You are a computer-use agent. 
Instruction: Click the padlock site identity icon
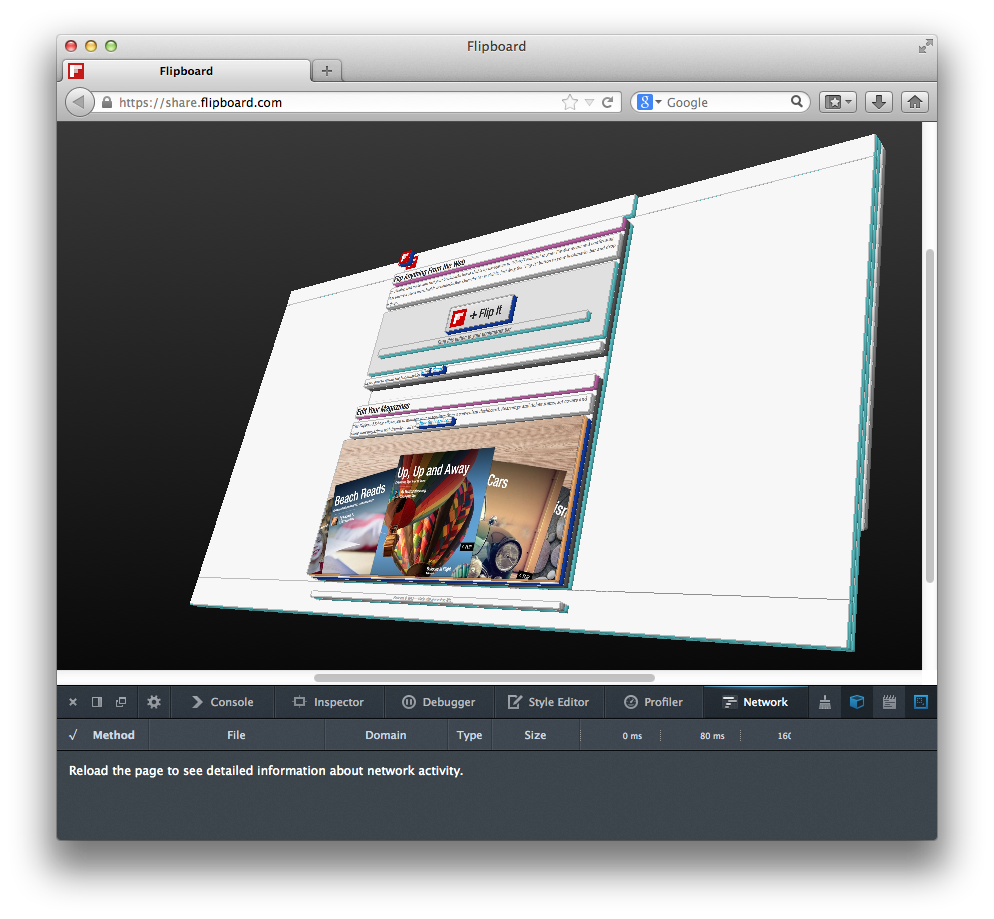click(107, 103)
